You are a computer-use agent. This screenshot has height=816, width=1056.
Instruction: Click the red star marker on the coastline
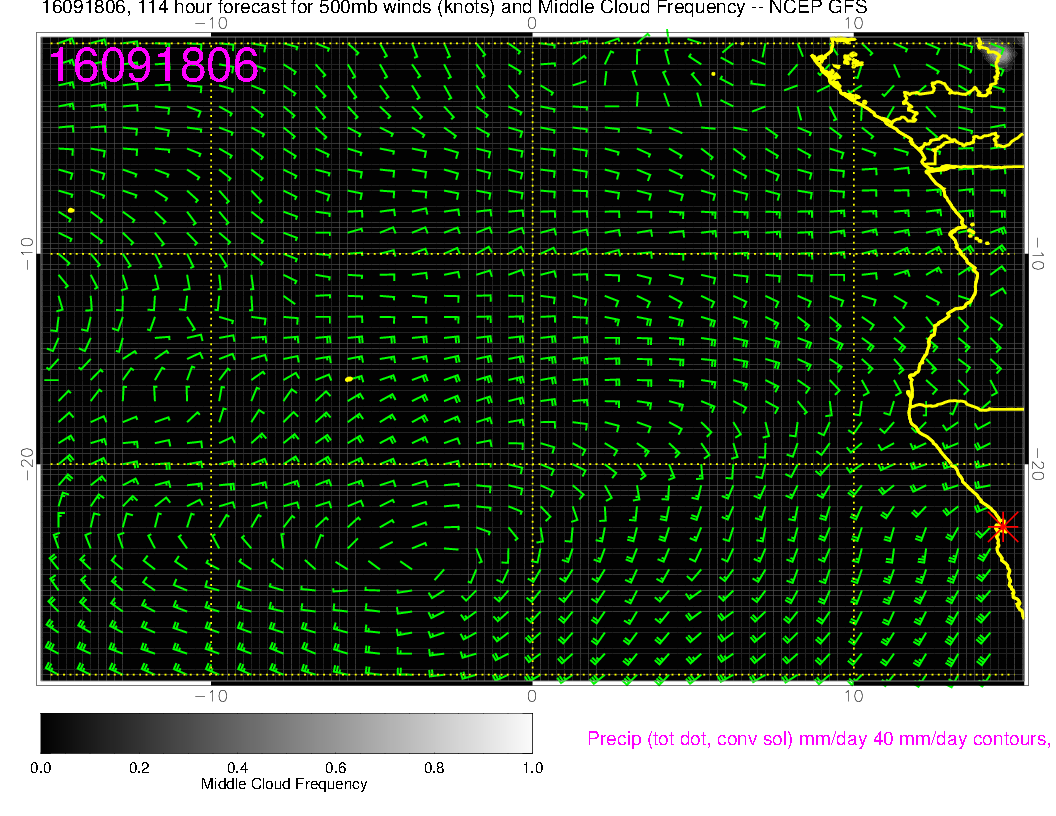point(1003,526)
